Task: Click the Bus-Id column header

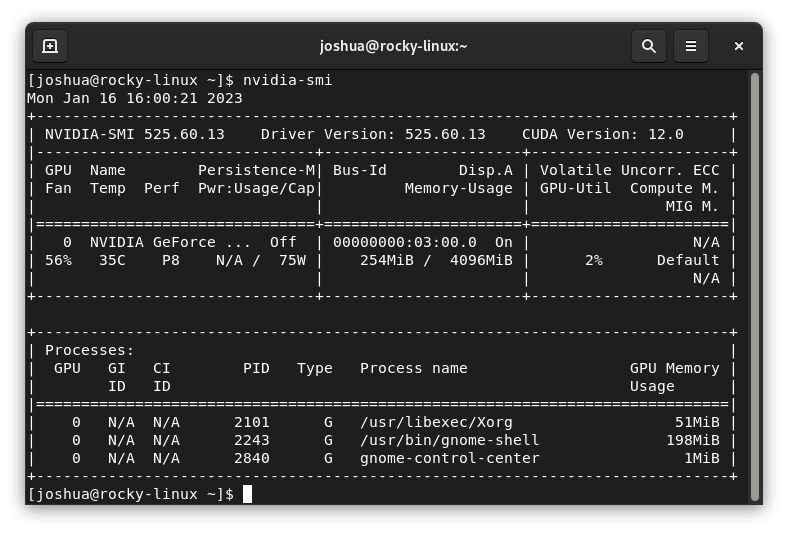Action: tap(359, 170)
